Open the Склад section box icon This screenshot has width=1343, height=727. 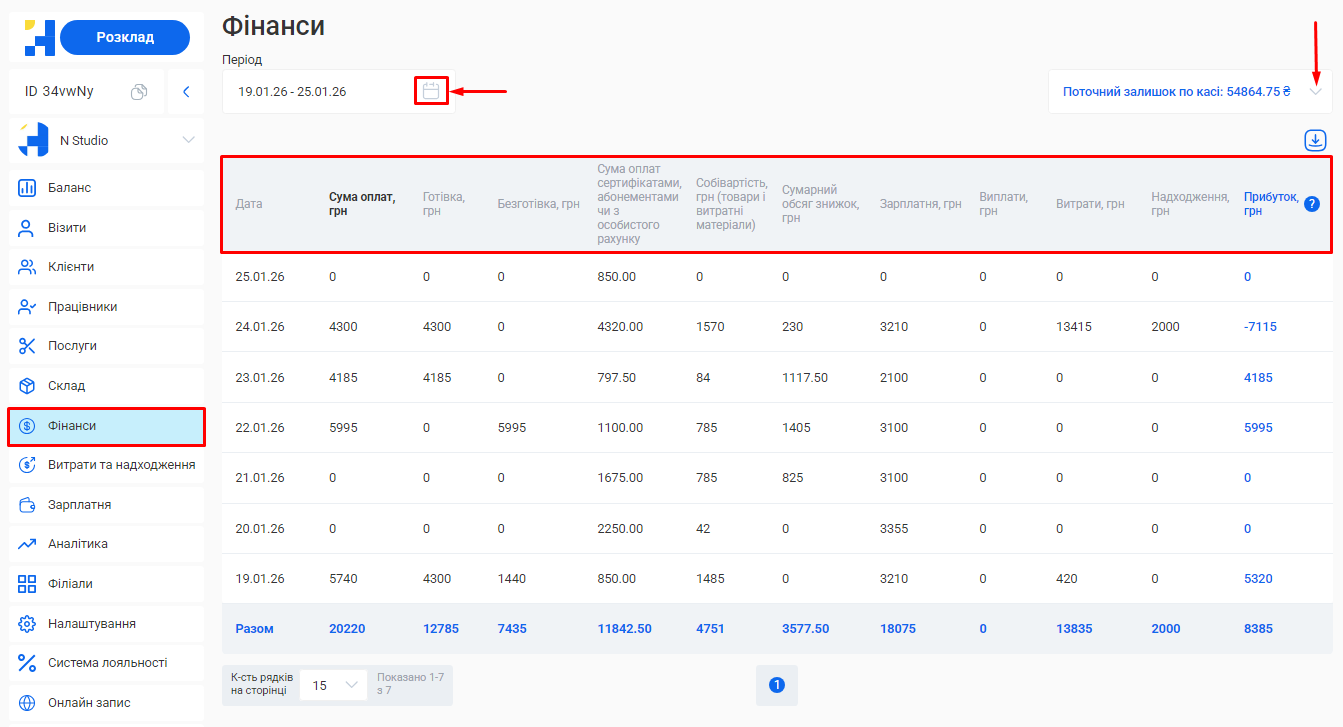(x=27, y=386)
